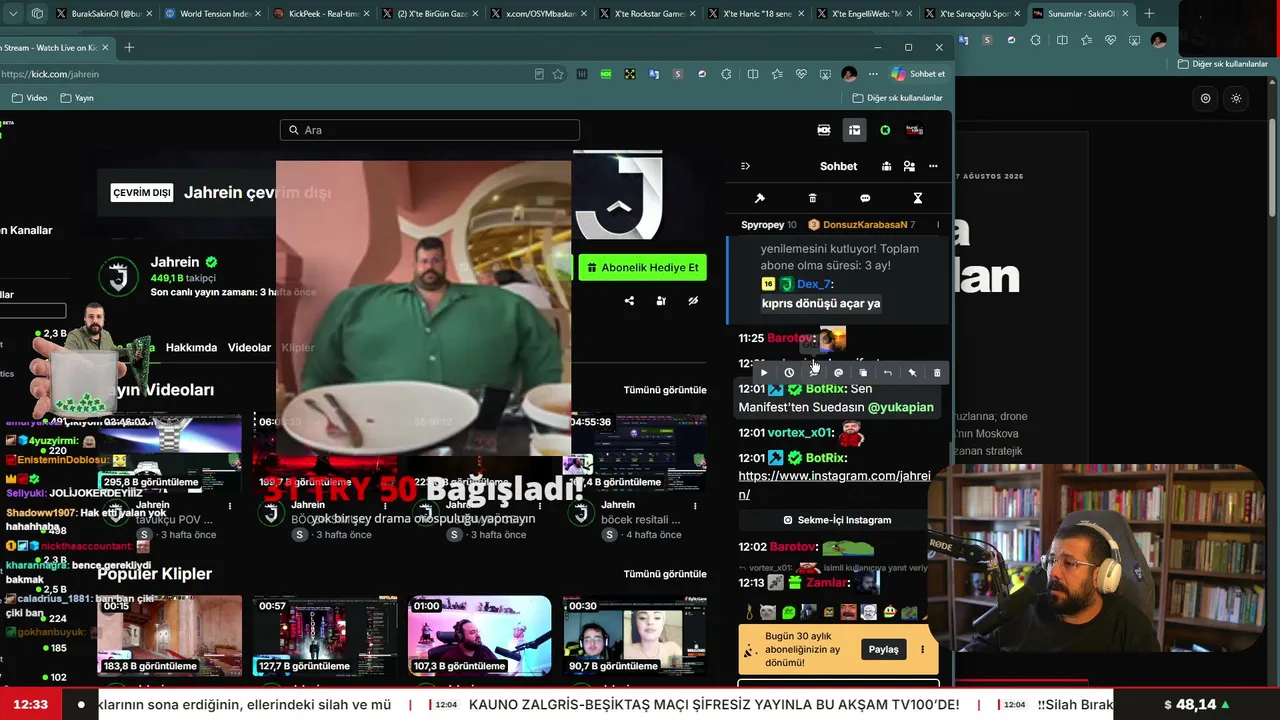Open Diğer sık kullanılanlar folder in kick window

pyautogui.click(x=897, y=98)
